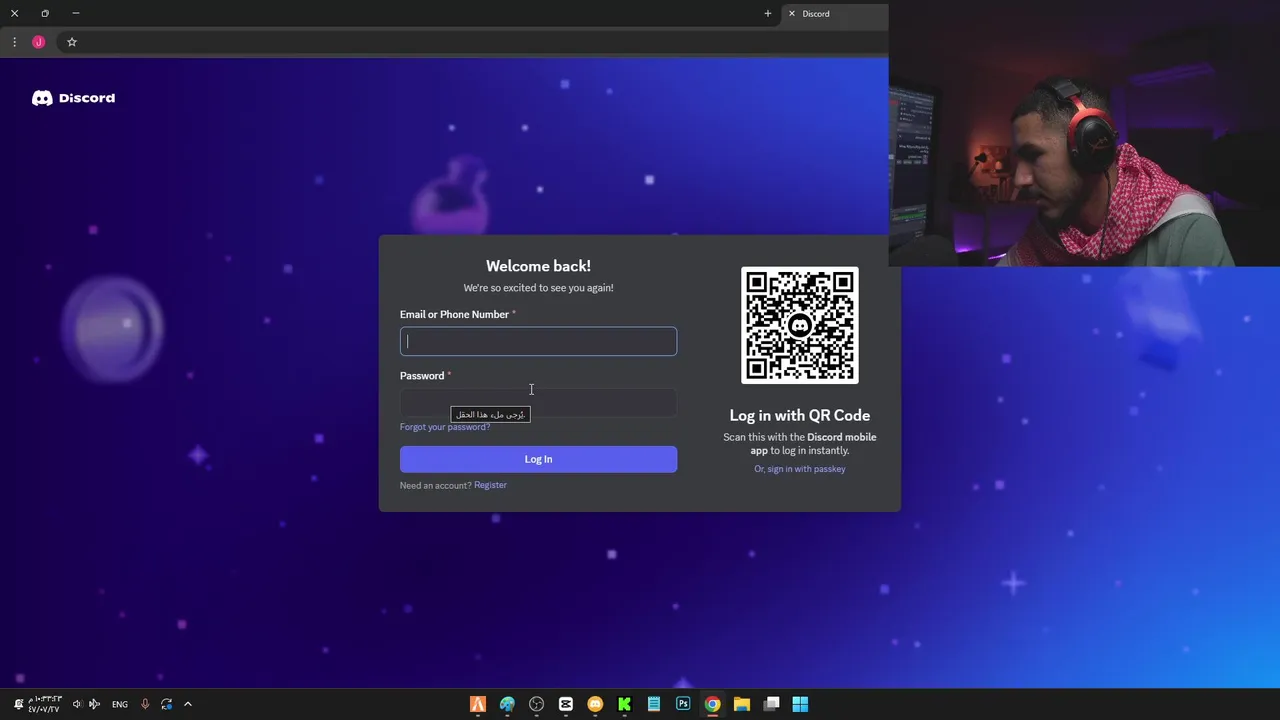Click the Log In button
Screen dimensions: 1280x720
click(x=538, y=459)
